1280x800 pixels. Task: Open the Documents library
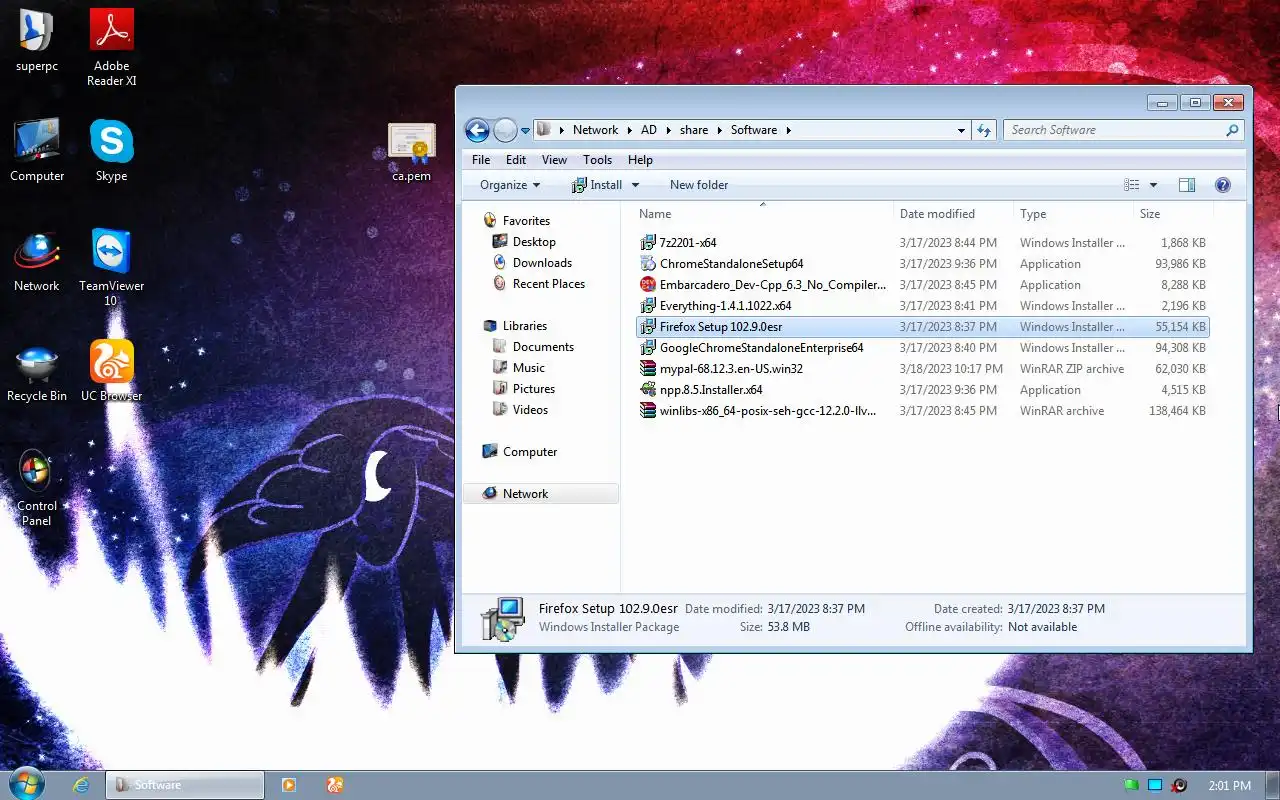(543, 347)
